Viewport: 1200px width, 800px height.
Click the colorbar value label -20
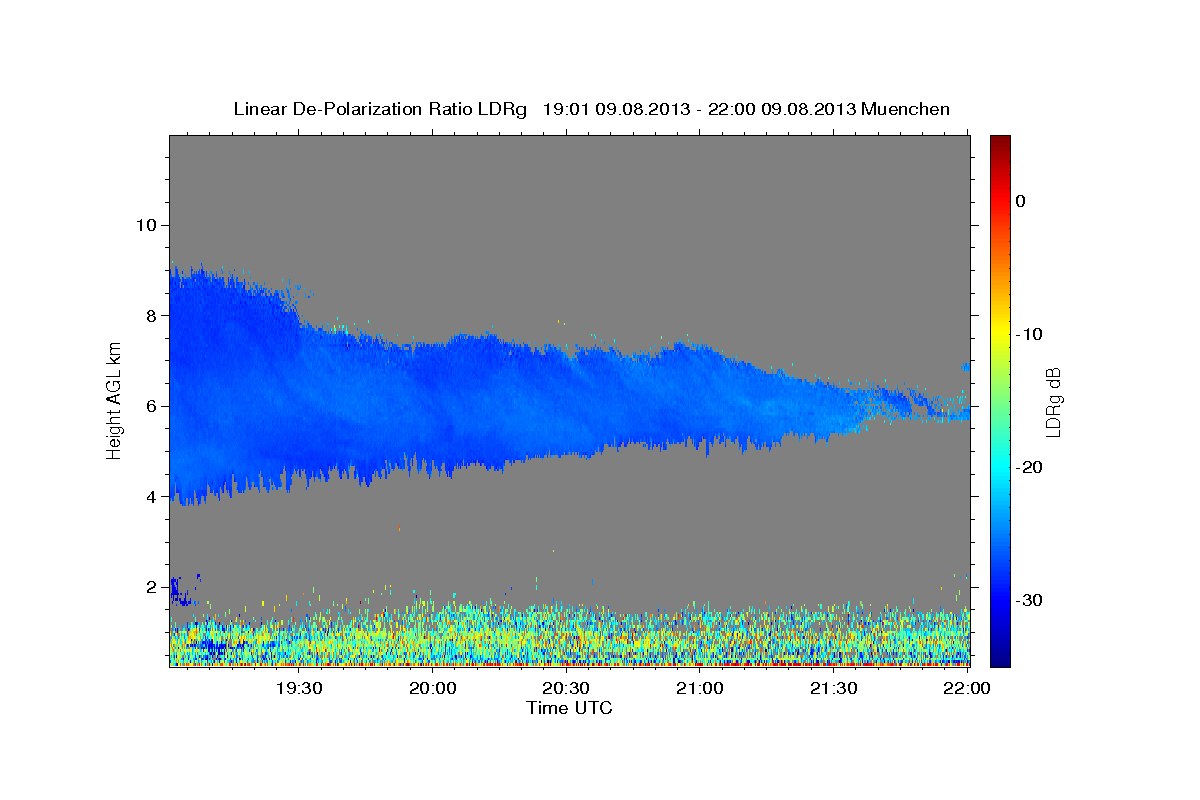coord(1029,467)
